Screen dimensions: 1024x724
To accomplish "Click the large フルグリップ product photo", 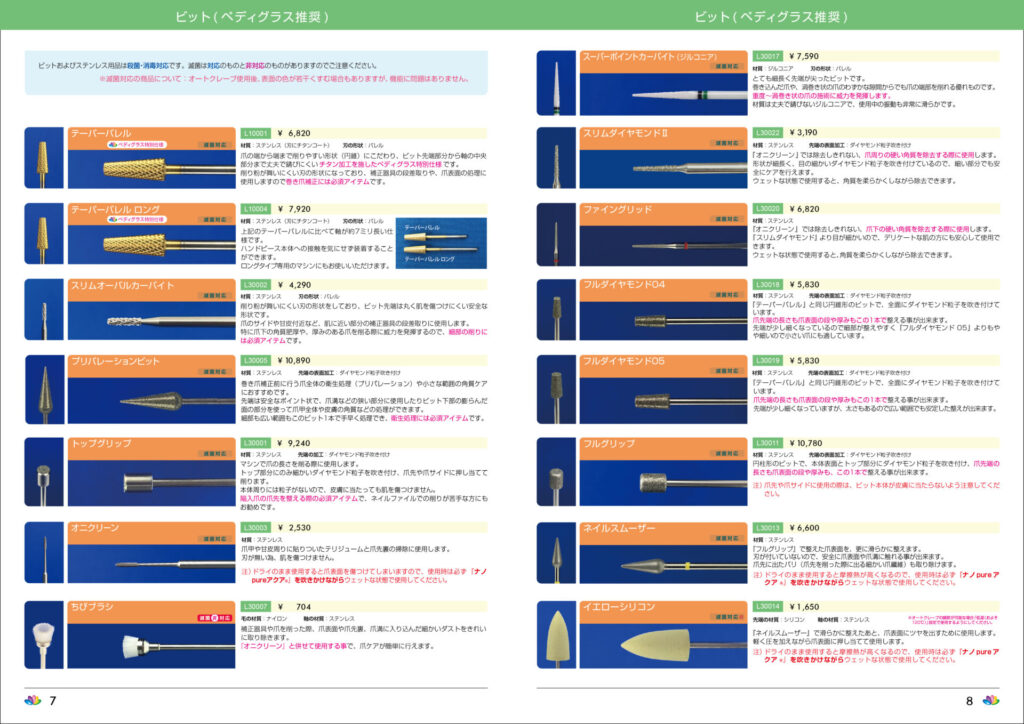I will tap(664, 483).
